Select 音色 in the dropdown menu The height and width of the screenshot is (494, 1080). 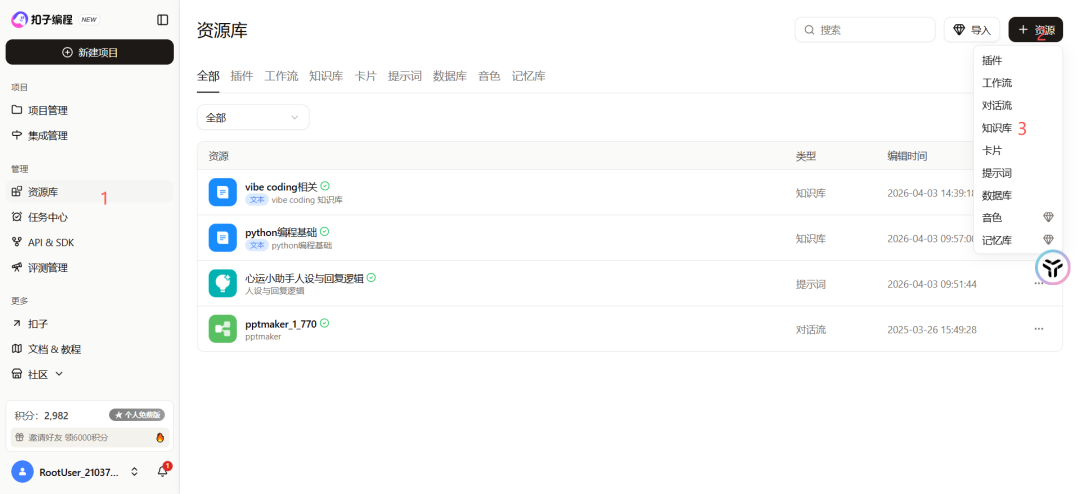pyautogui.click(x=1018, y=218)
